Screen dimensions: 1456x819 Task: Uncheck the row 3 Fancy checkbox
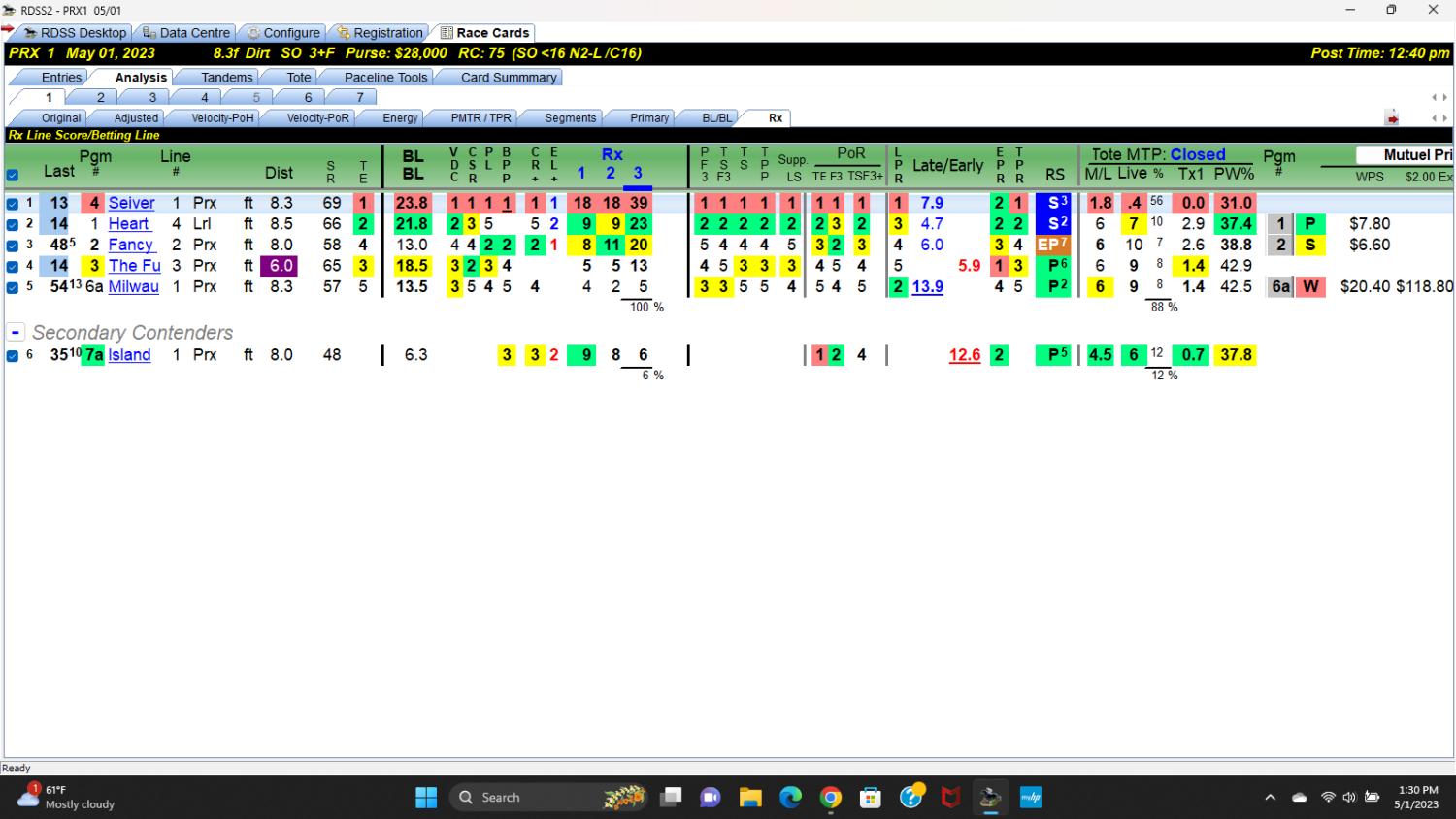pyautogui.click(x=12, y=246)
